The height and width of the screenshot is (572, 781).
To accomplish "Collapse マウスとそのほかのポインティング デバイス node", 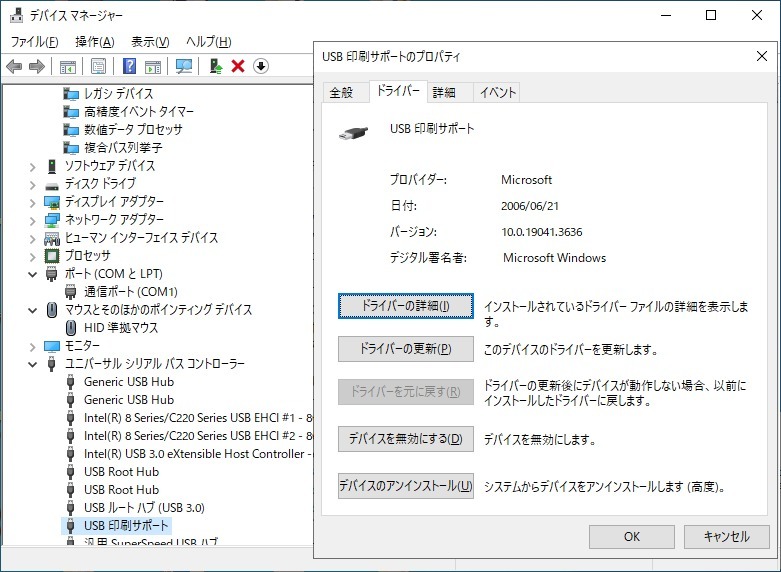I will [32, 311].
